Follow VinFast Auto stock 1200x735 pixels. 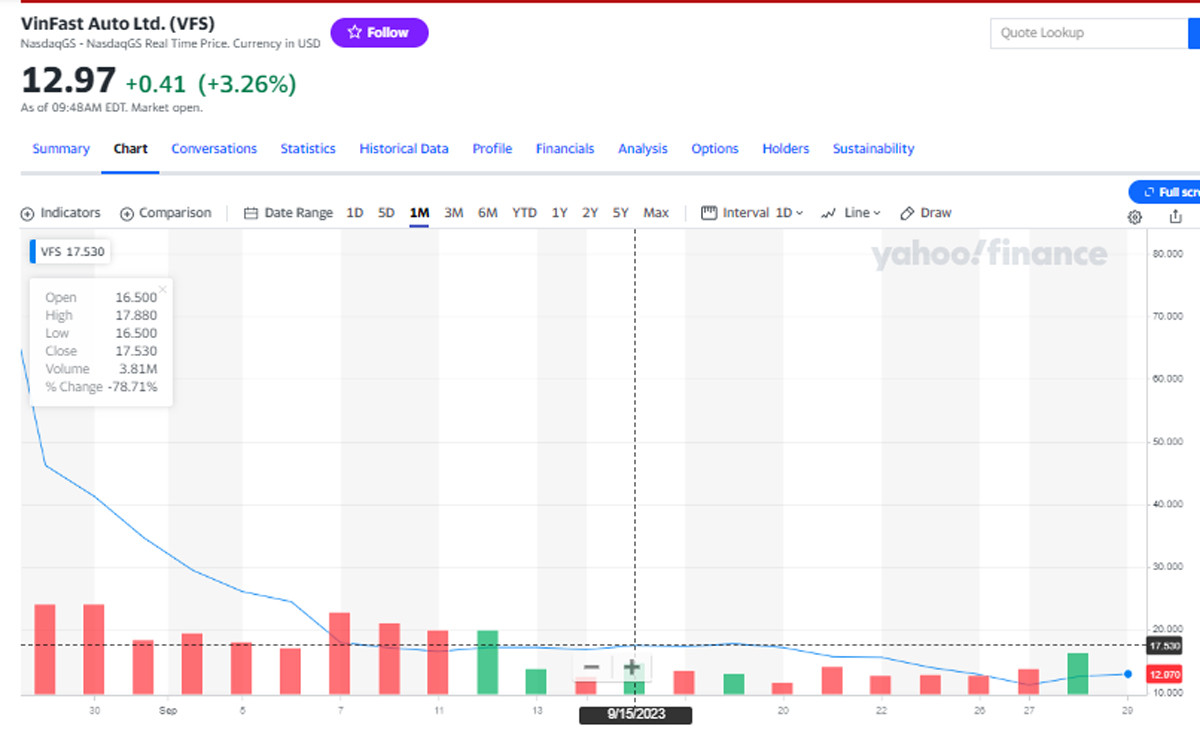(x=379, y=33)
